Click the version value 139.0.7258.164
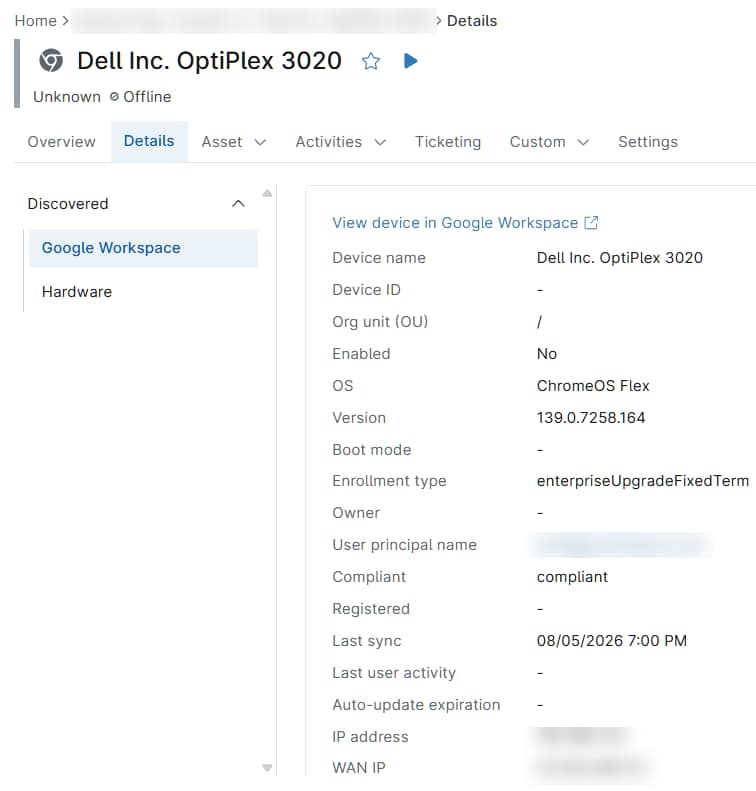Image resolution: width=756 pixels, height=791 pixels. coord(591,418)
